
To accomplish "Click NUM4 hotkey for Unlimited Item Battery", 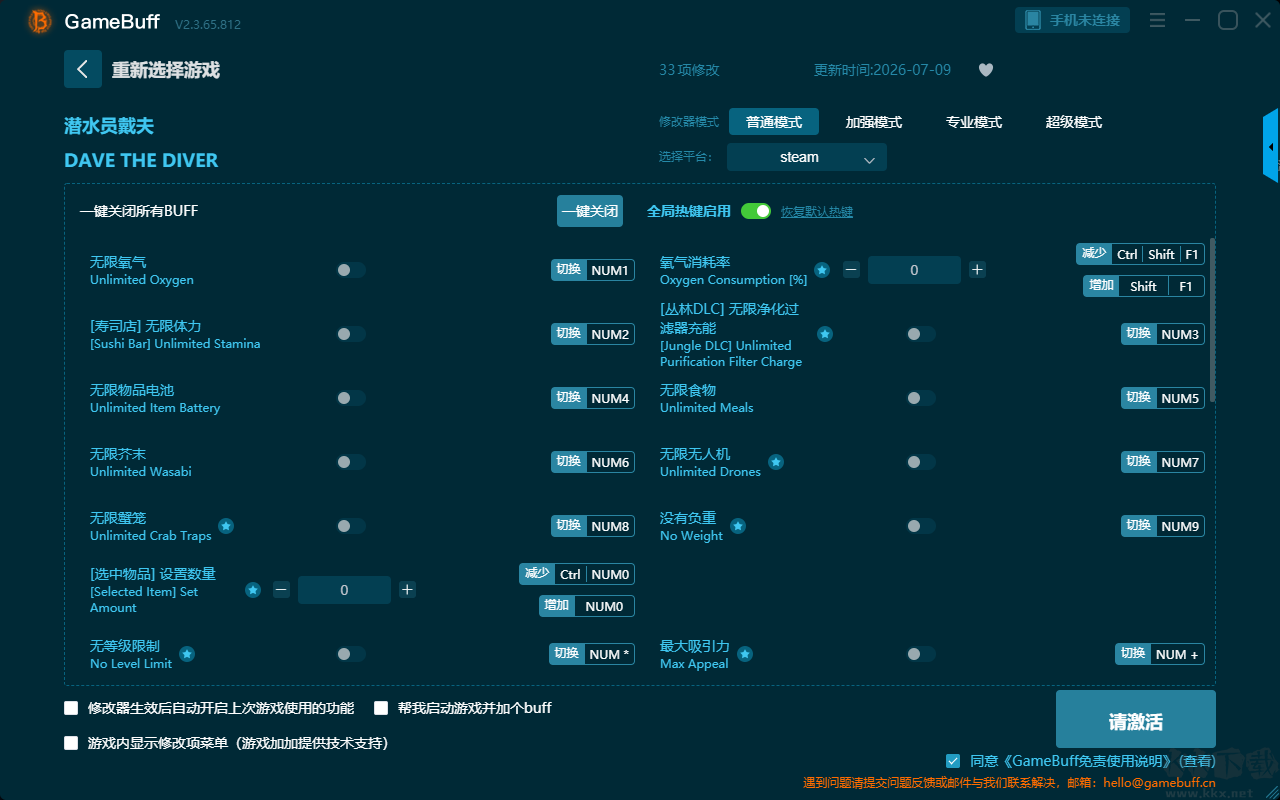I will point(593,398).
